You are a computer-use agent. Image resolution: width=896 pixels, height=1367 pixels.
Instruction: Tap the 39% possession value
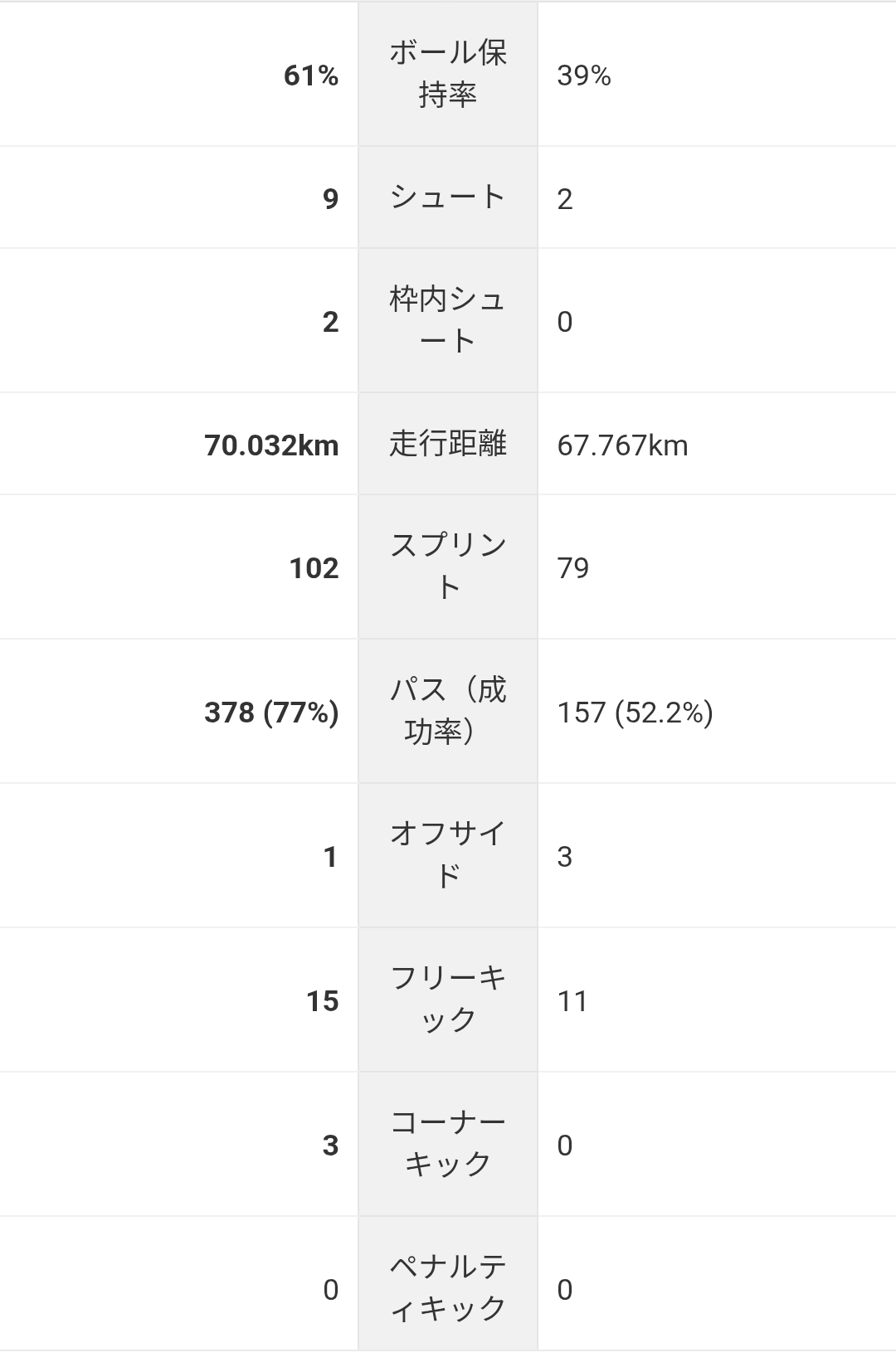pyautogui.click(x=584, y=76)
